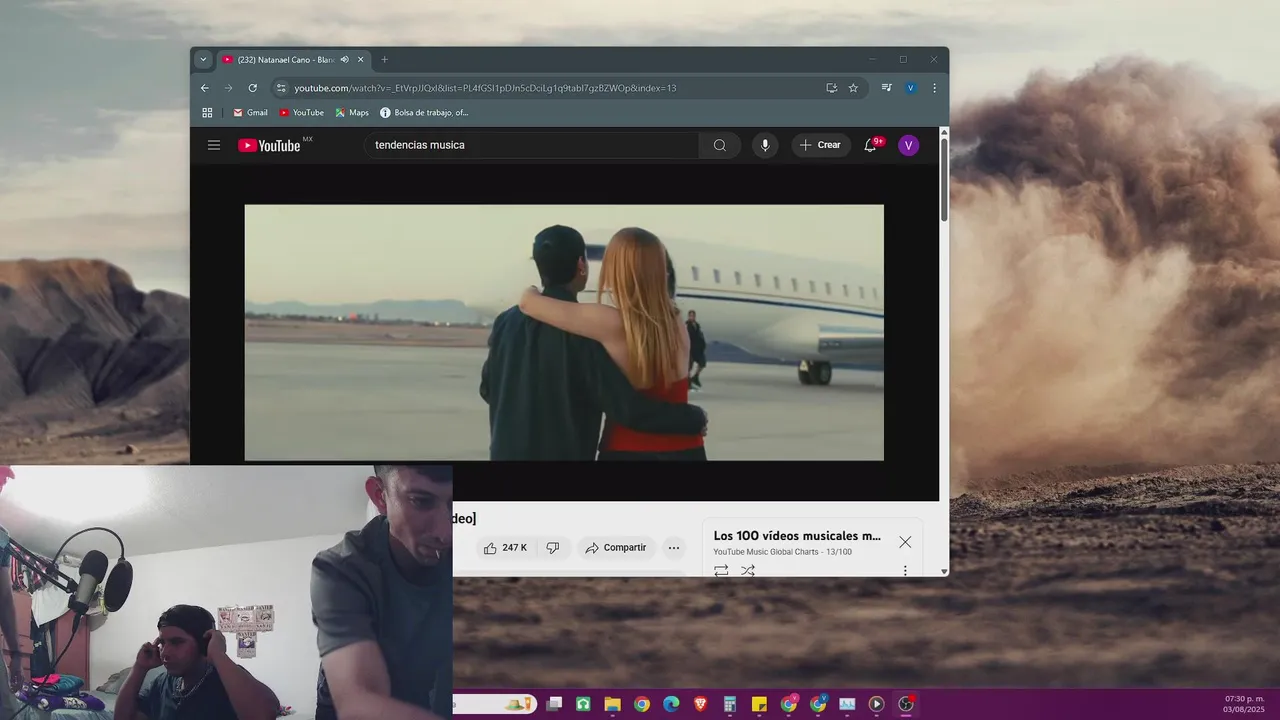Open YouTube bookmark in bookmarks bar
Image resolution: width=1280 pixels, height=720 pixels.
point(301,113)
